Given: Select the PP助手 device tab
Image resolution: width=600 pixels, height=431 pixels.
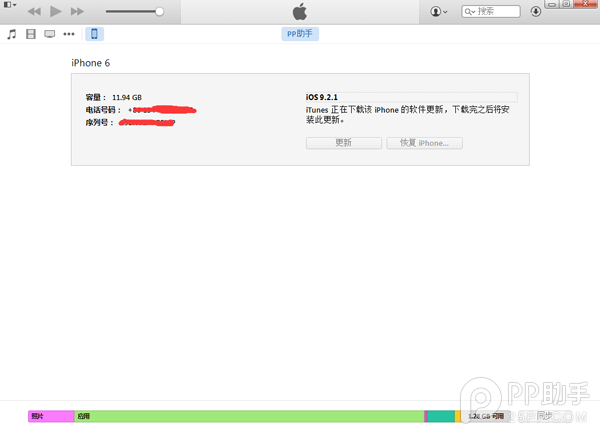Looking at the screenshot, I should point(300,34).
